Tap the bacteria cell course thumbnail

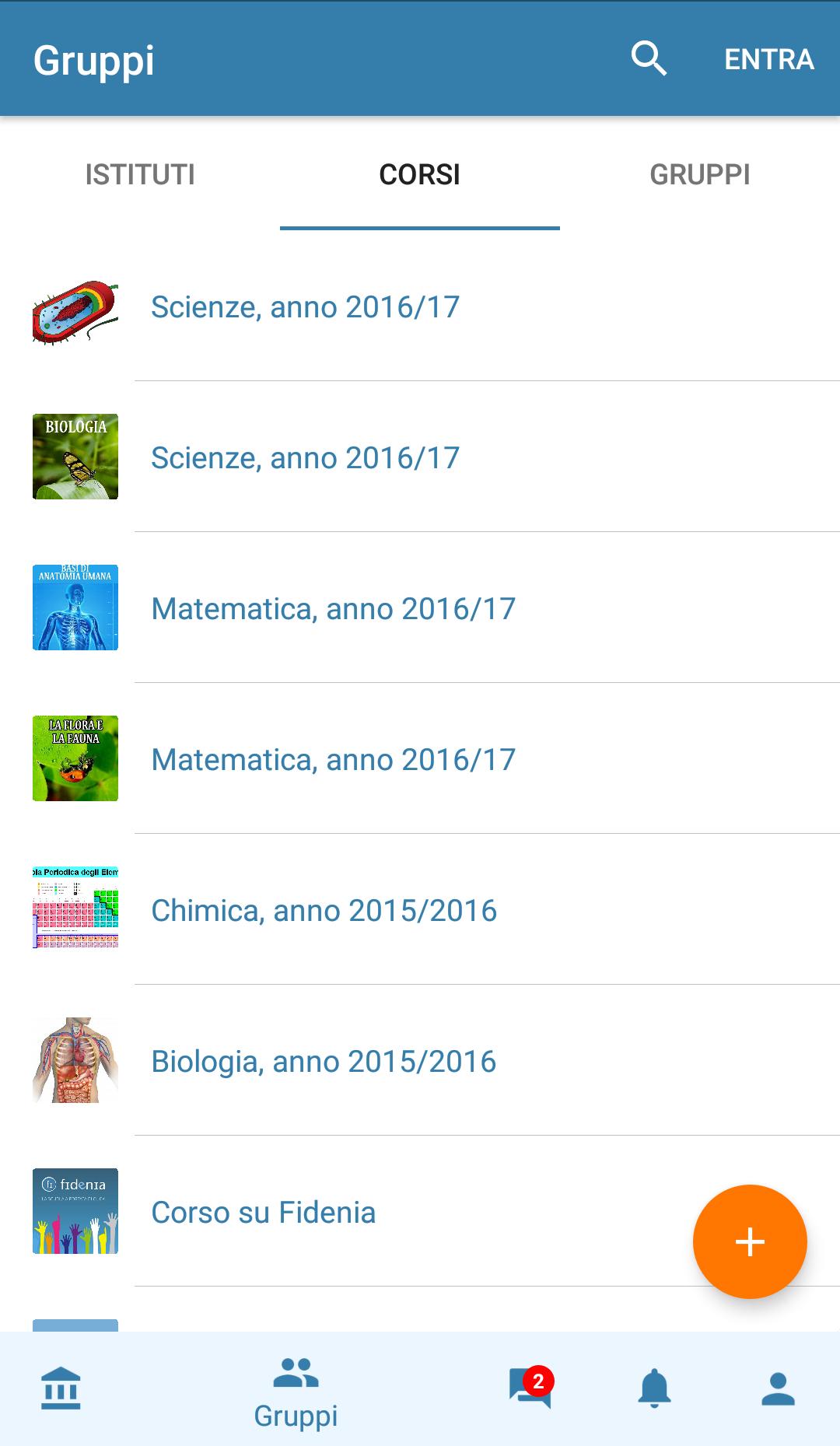(75, 311)
